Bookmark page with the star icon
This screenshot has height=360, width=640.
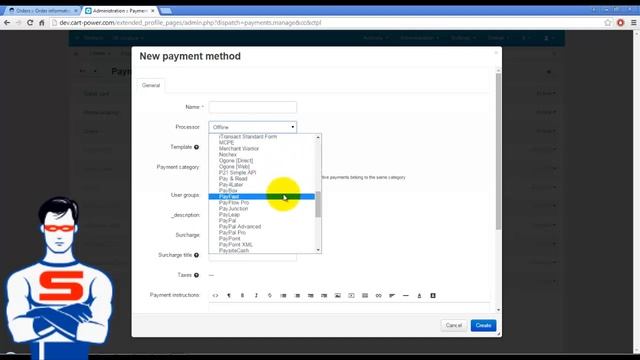(x=608, y=23)
